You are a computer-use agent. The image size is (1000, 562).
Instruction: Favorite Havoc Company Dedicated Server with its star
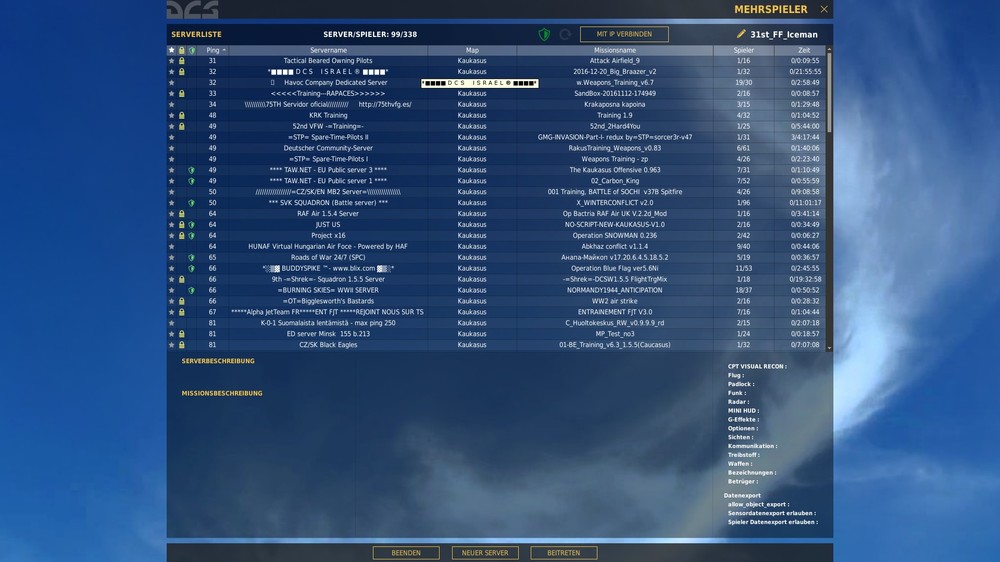[x=171, y=82]
